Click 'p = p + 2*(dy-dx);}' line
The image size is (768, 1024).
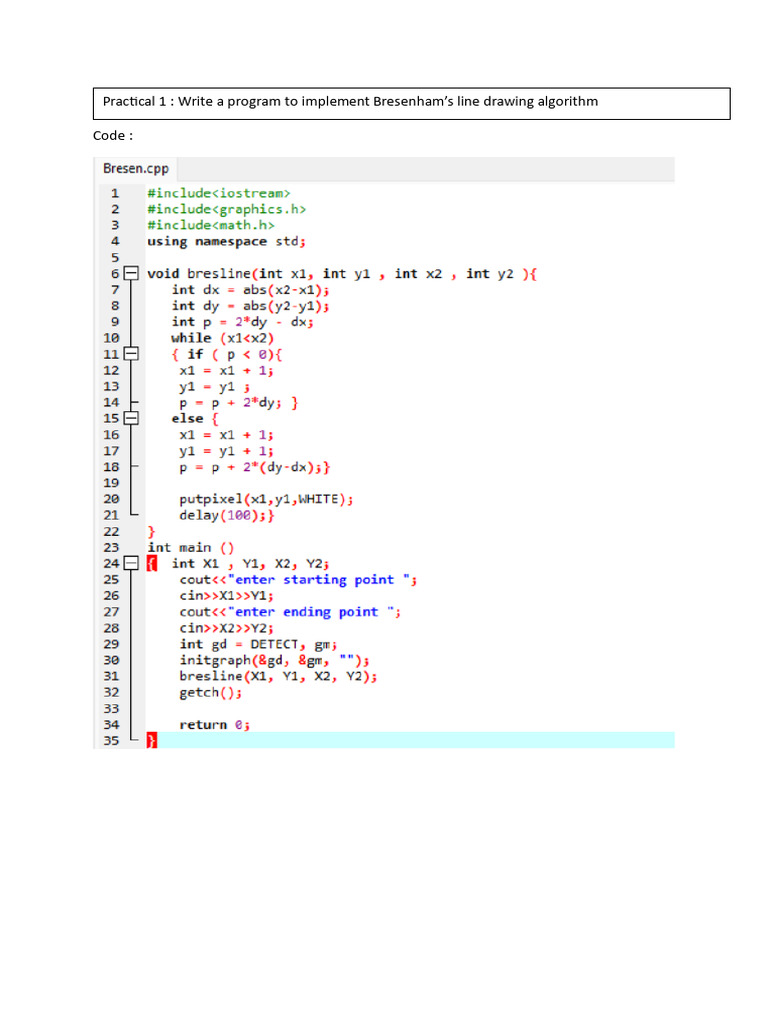pos(255,467)
